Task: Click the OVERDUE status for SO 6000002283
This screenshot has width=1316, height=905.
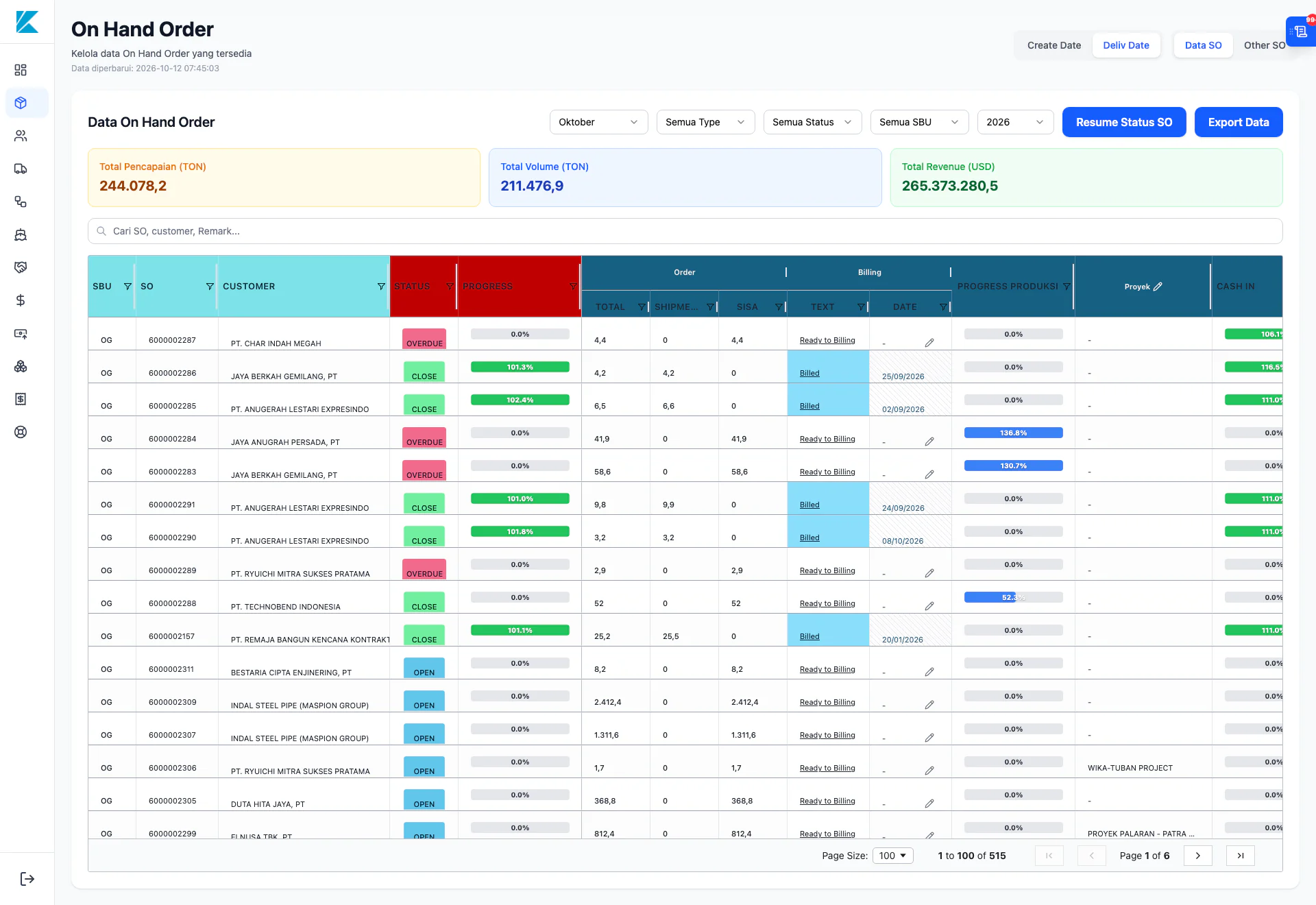Action: (424, 471)
